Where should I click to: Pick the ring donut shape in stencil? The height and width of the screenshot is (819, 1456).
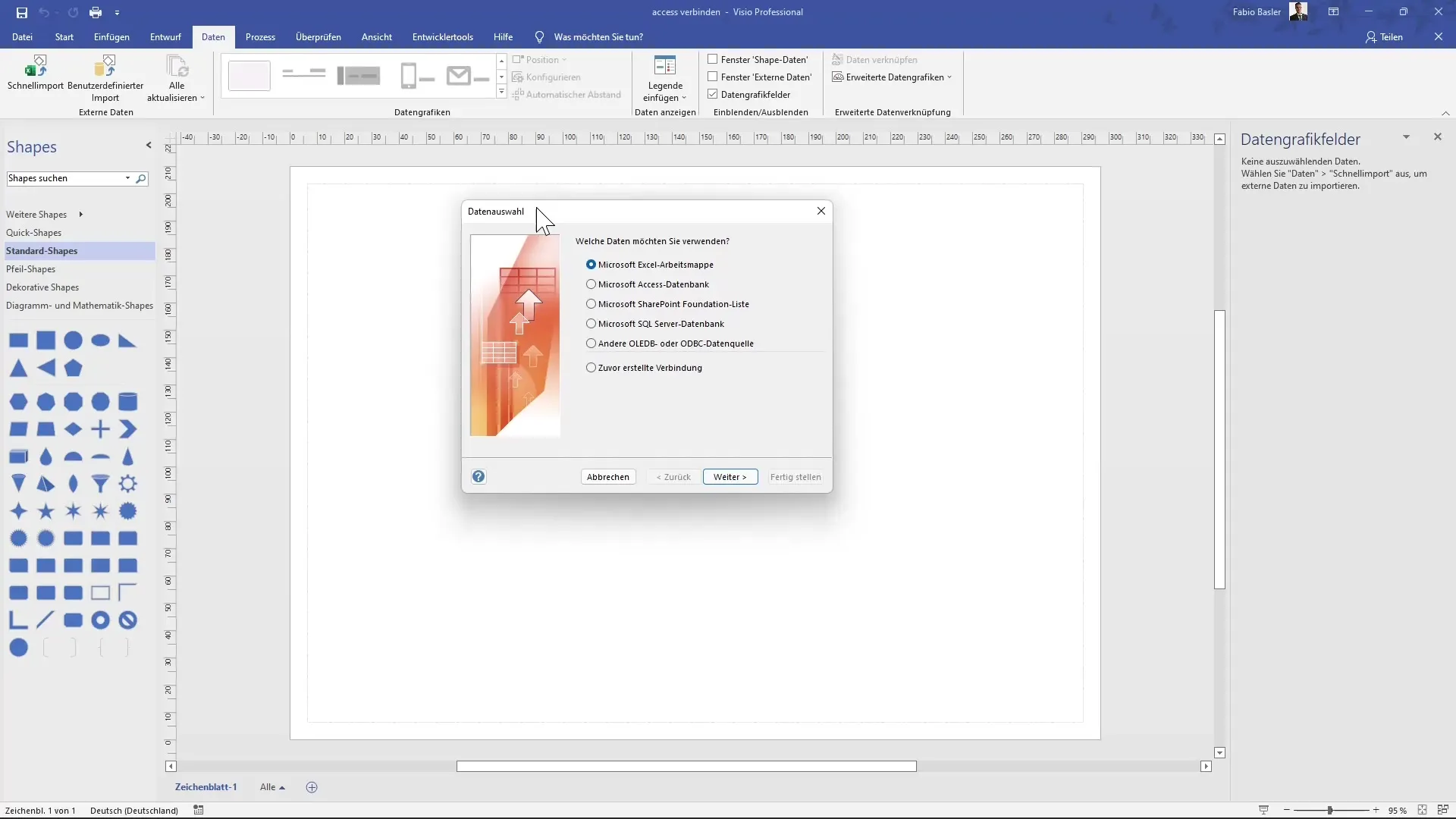click(x=100, y=620)
